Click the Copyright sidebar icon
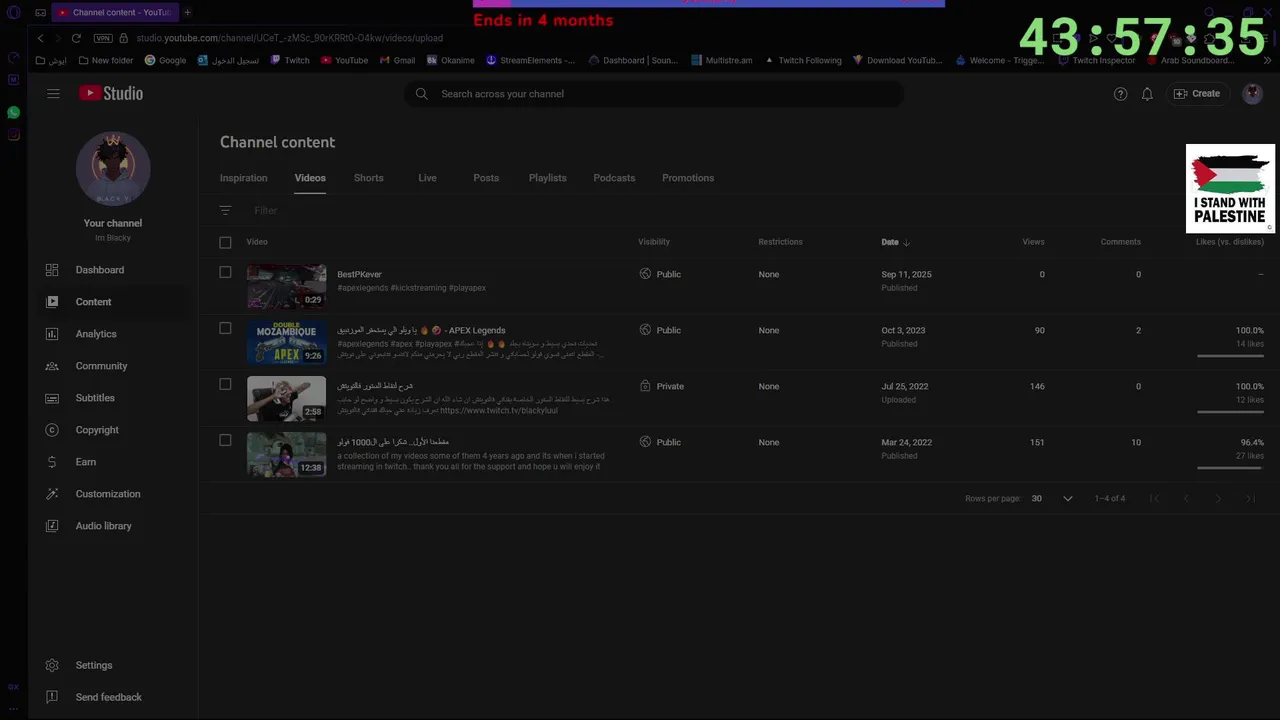This screenshot has width=1280, height=720. point(52,430)
